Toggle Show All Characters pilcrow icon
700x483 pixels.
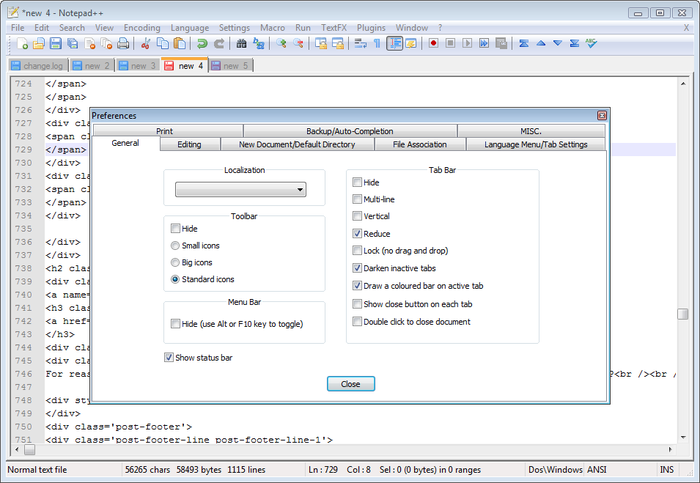click(x=377, y=44)
